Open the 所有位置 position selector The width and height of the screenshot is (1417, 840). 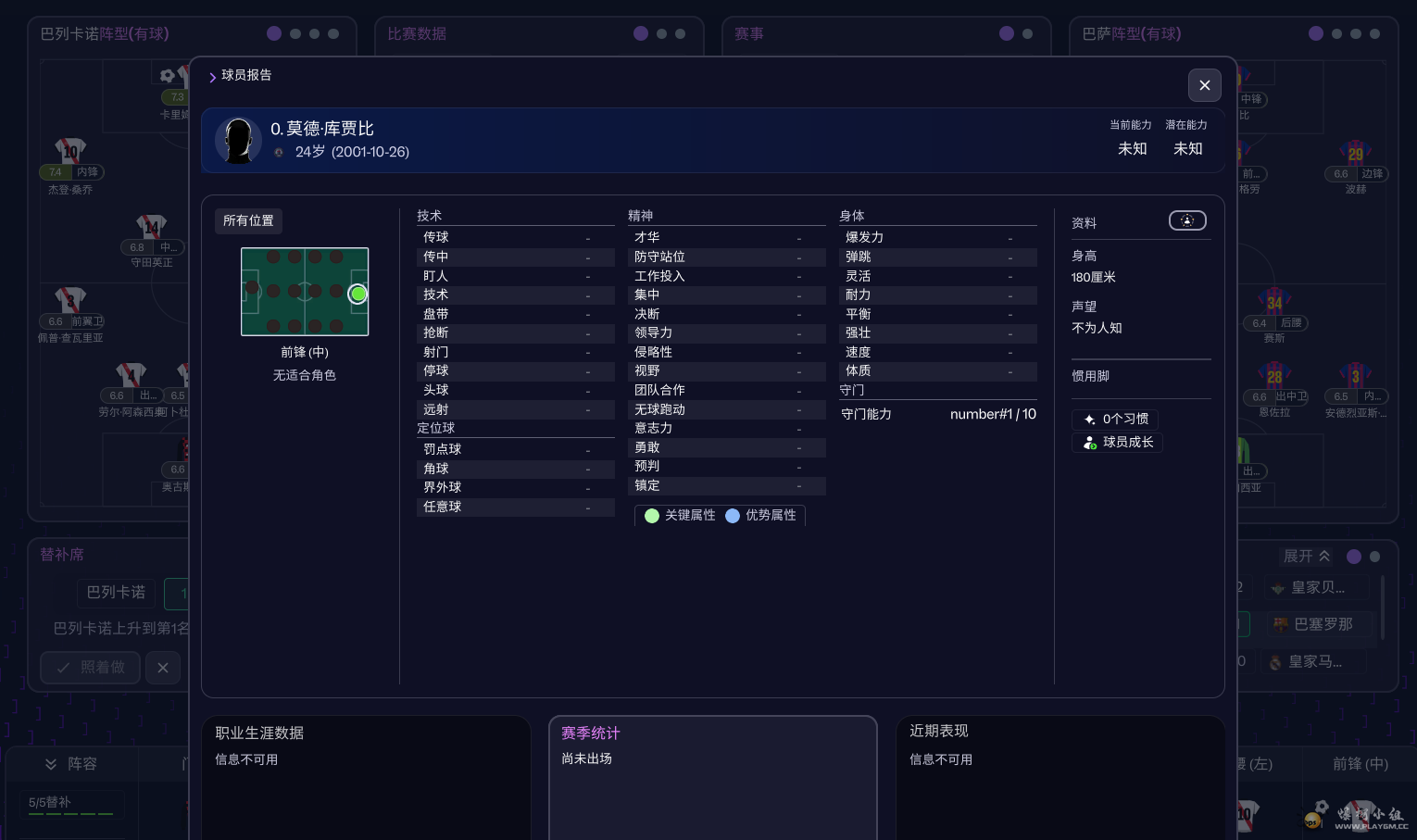248,220
